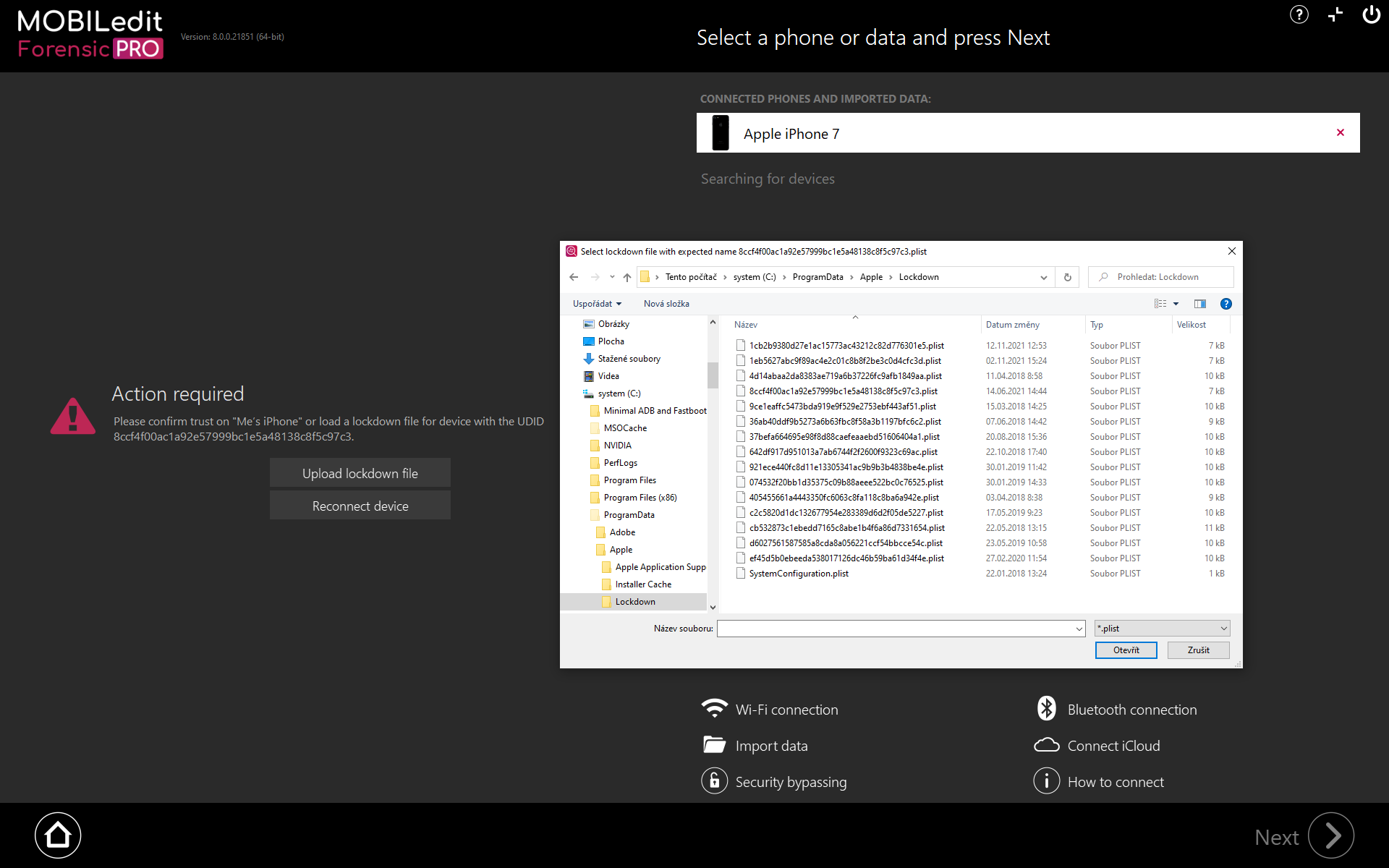Remove Apple iPhone 7 with red X

[x=1341, y=132]
